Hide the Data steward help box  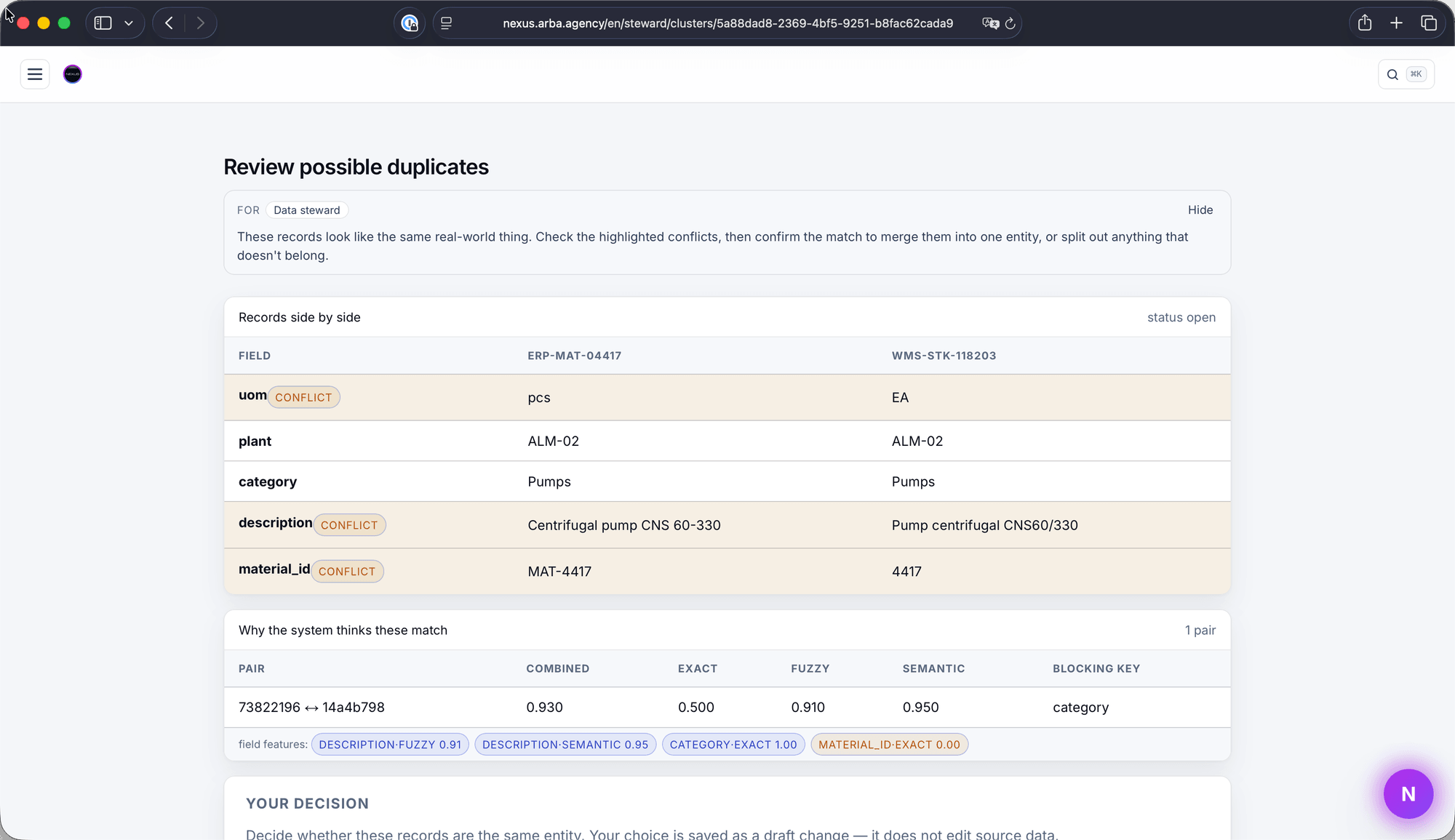pyautogui.click(x=1200, y=209)
